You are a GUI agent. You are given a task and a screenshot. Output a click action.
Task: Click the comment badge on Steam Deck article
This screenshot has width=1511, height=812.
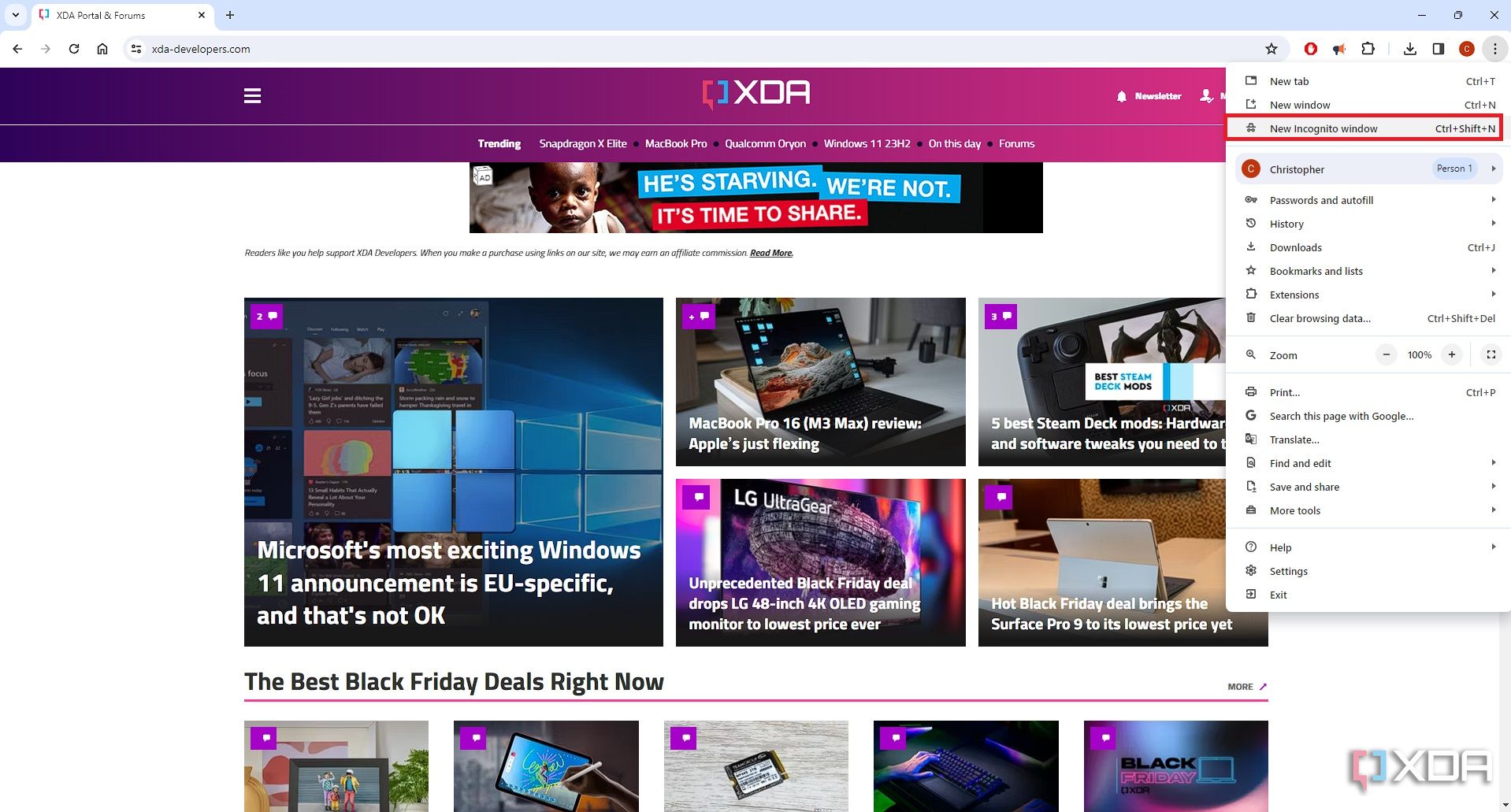coord(1001,317)
